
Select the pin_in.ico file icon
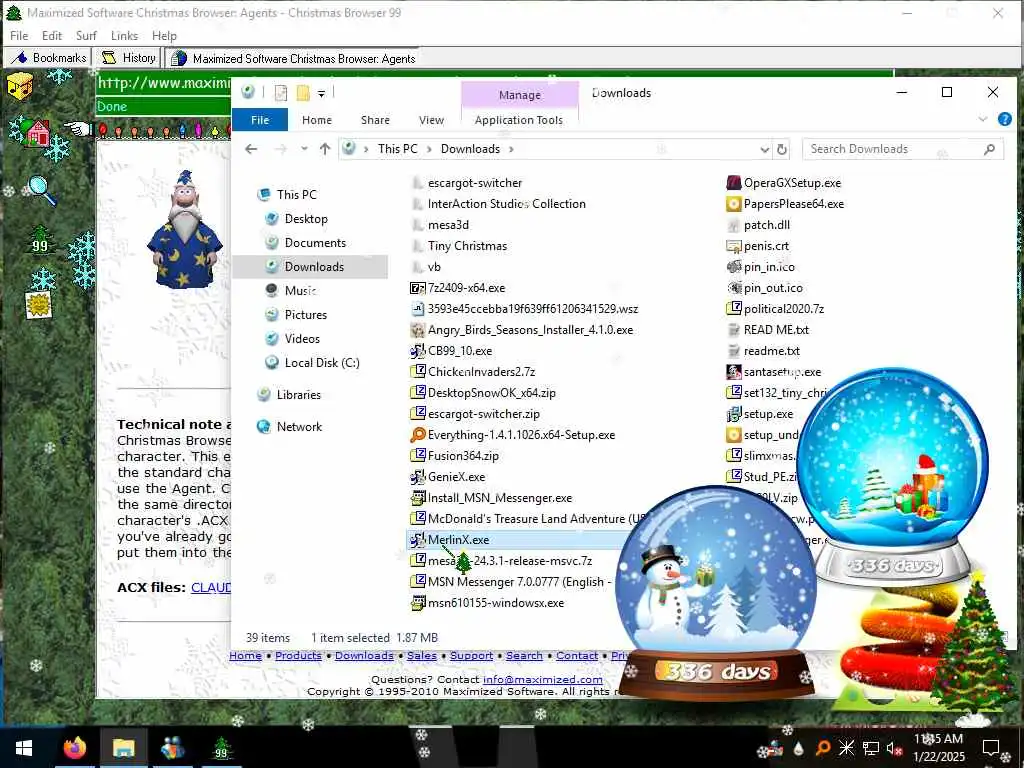[734, 267]
